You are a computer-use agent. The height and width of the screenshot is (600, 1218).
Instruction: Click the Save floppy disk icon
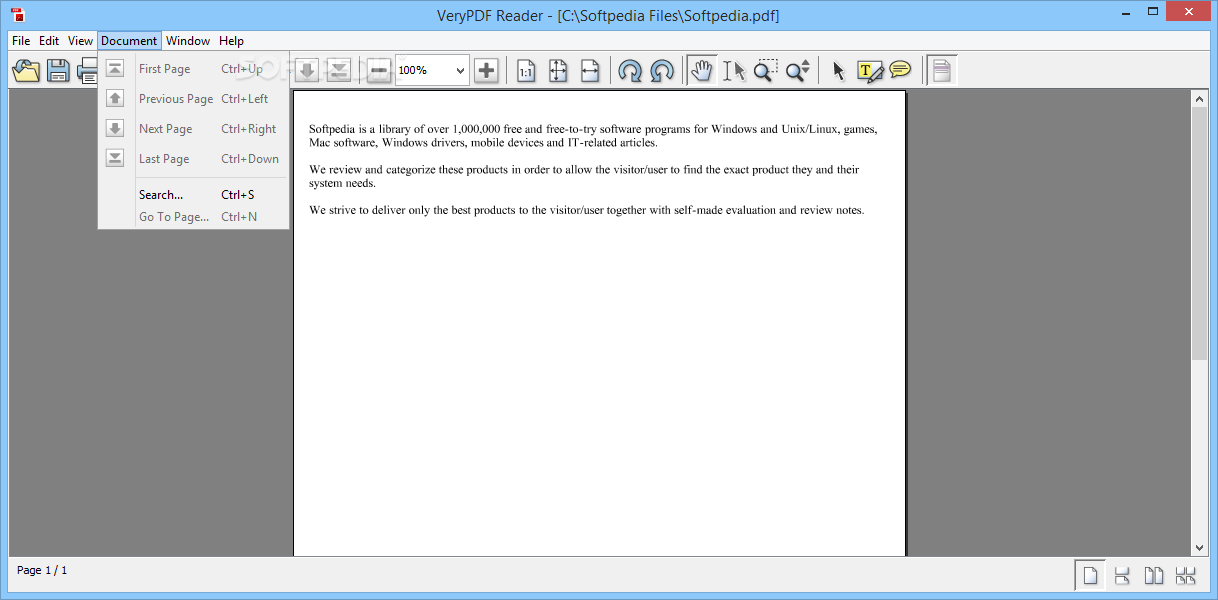[x=58, y=70]
